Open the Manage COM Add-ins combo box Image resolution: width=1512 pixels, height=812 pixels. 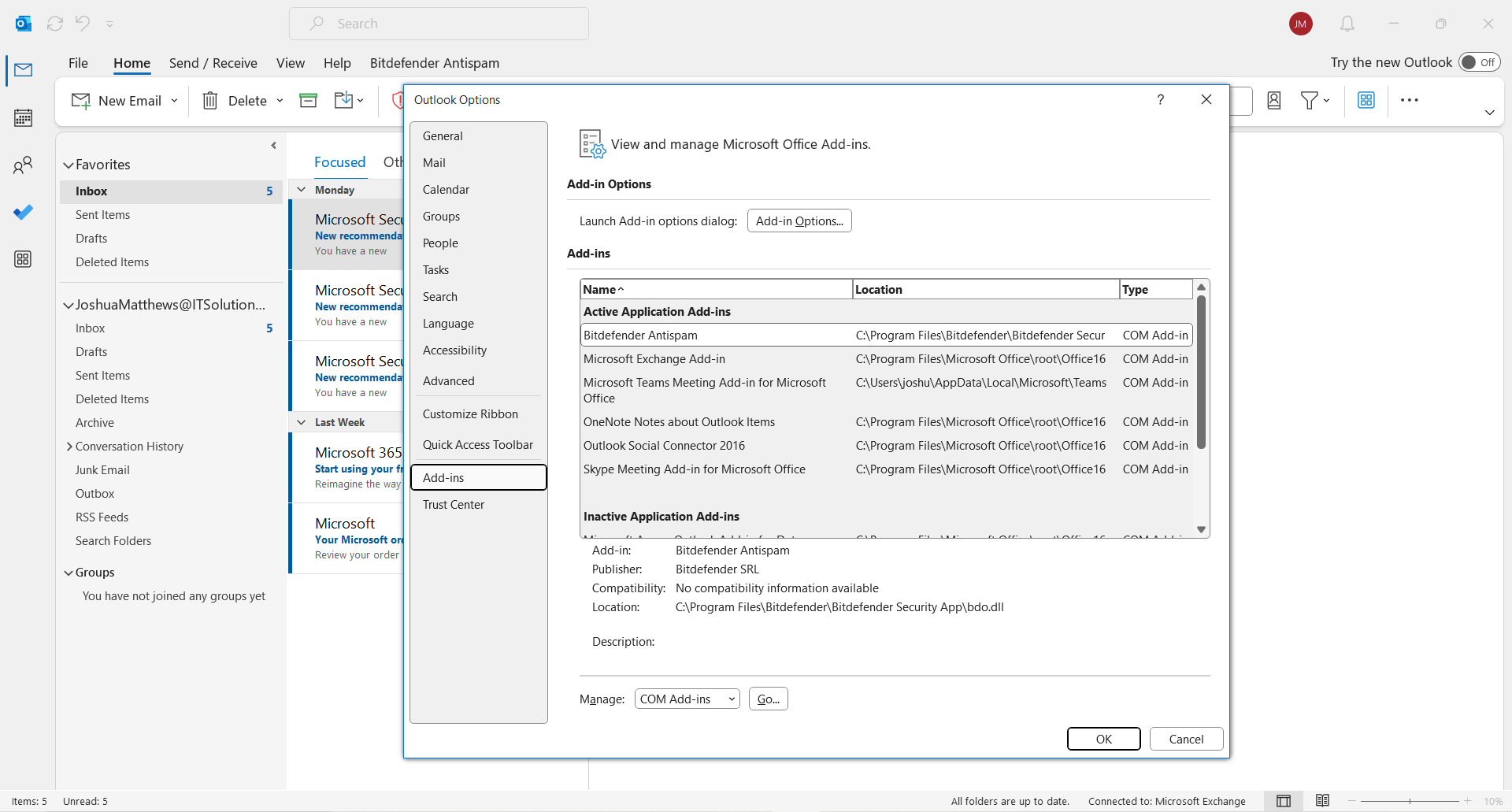687,699
